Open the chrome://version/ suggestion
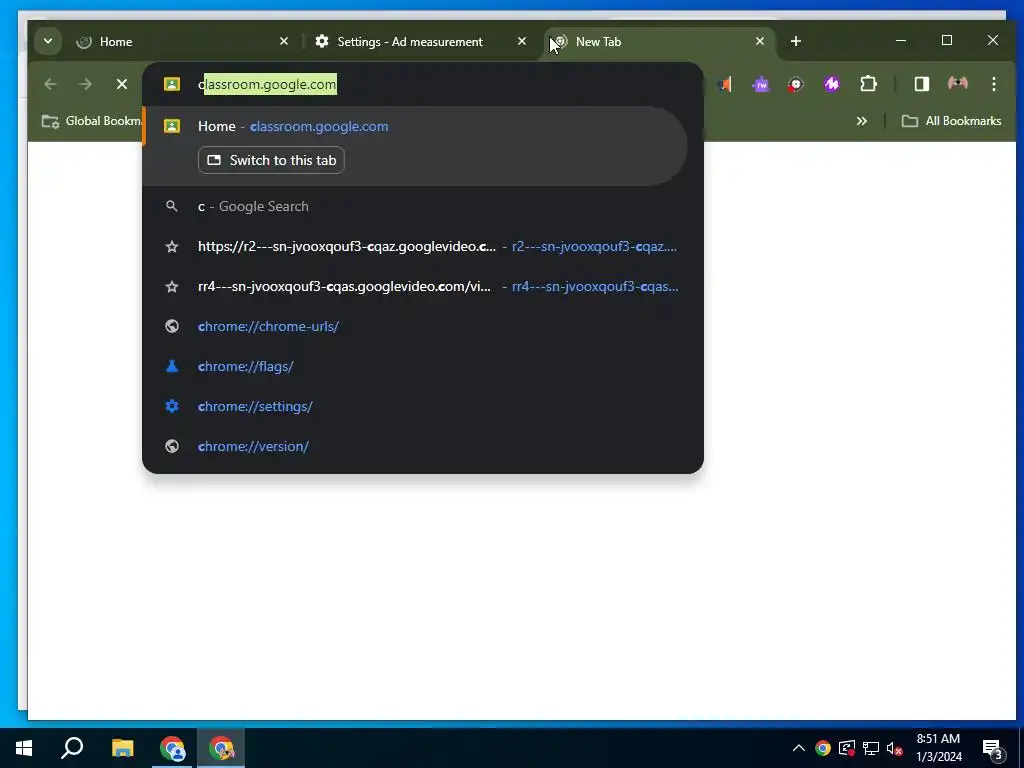 (x=423, y=446)
